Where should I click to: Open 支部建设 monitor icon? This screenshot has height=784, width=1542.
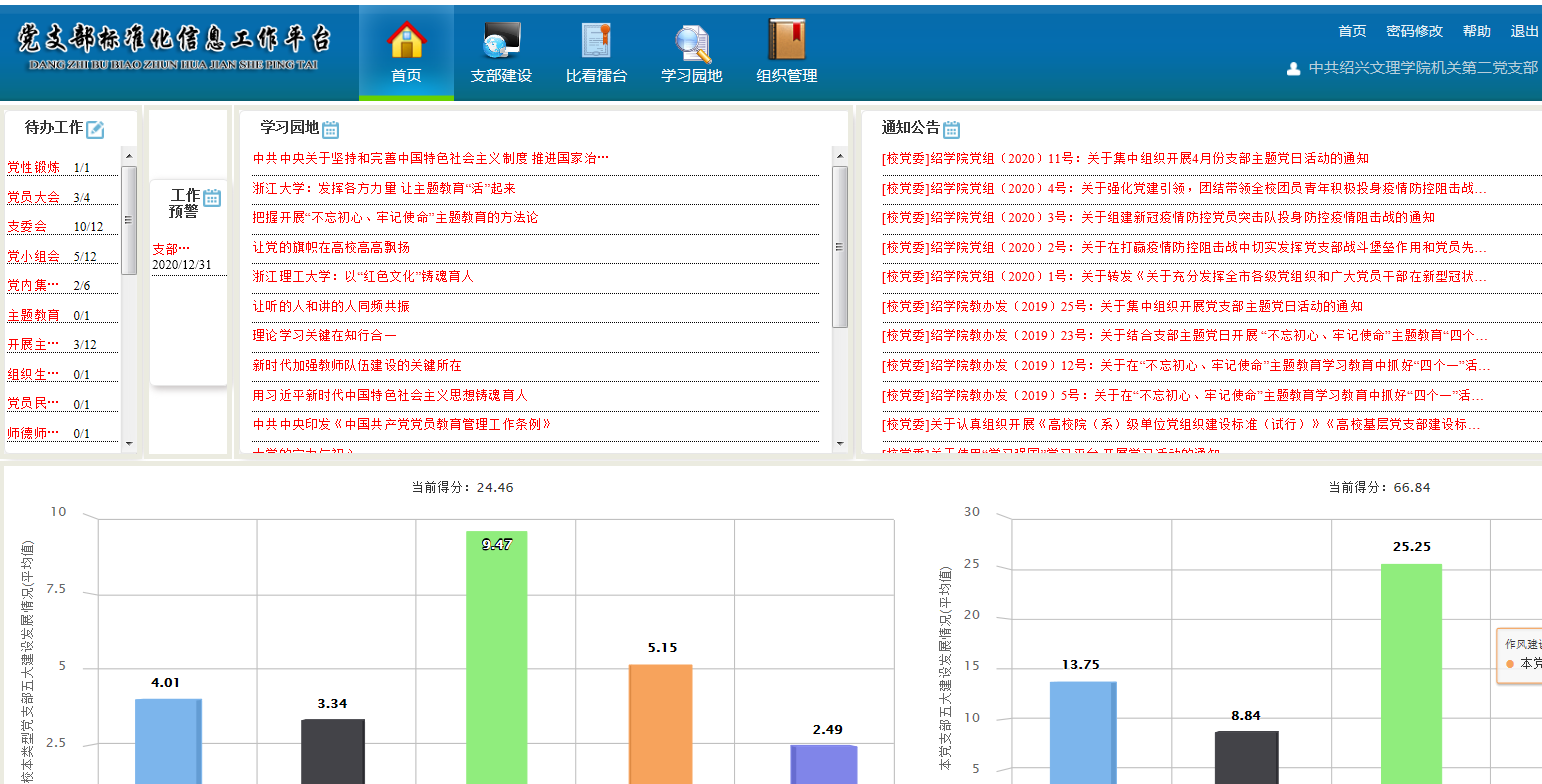tap(501, 41)
